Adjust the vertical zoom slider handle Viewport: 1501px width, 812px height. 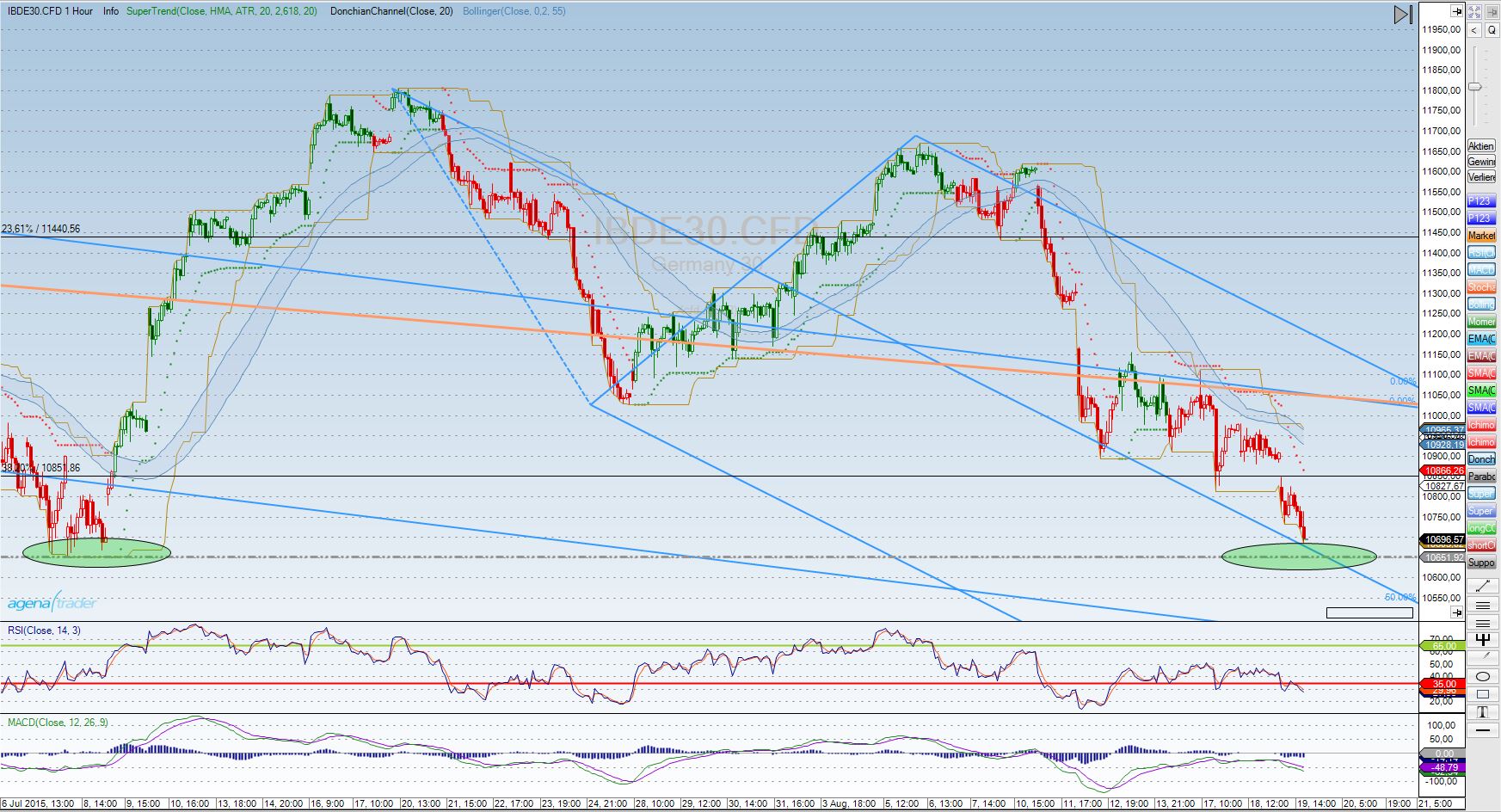(1475, 87)
